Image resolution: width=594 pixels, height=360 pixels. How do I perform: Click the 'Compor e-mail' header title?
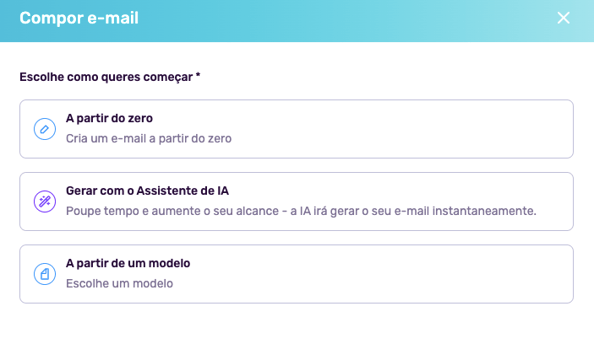(x=79, y=18)
